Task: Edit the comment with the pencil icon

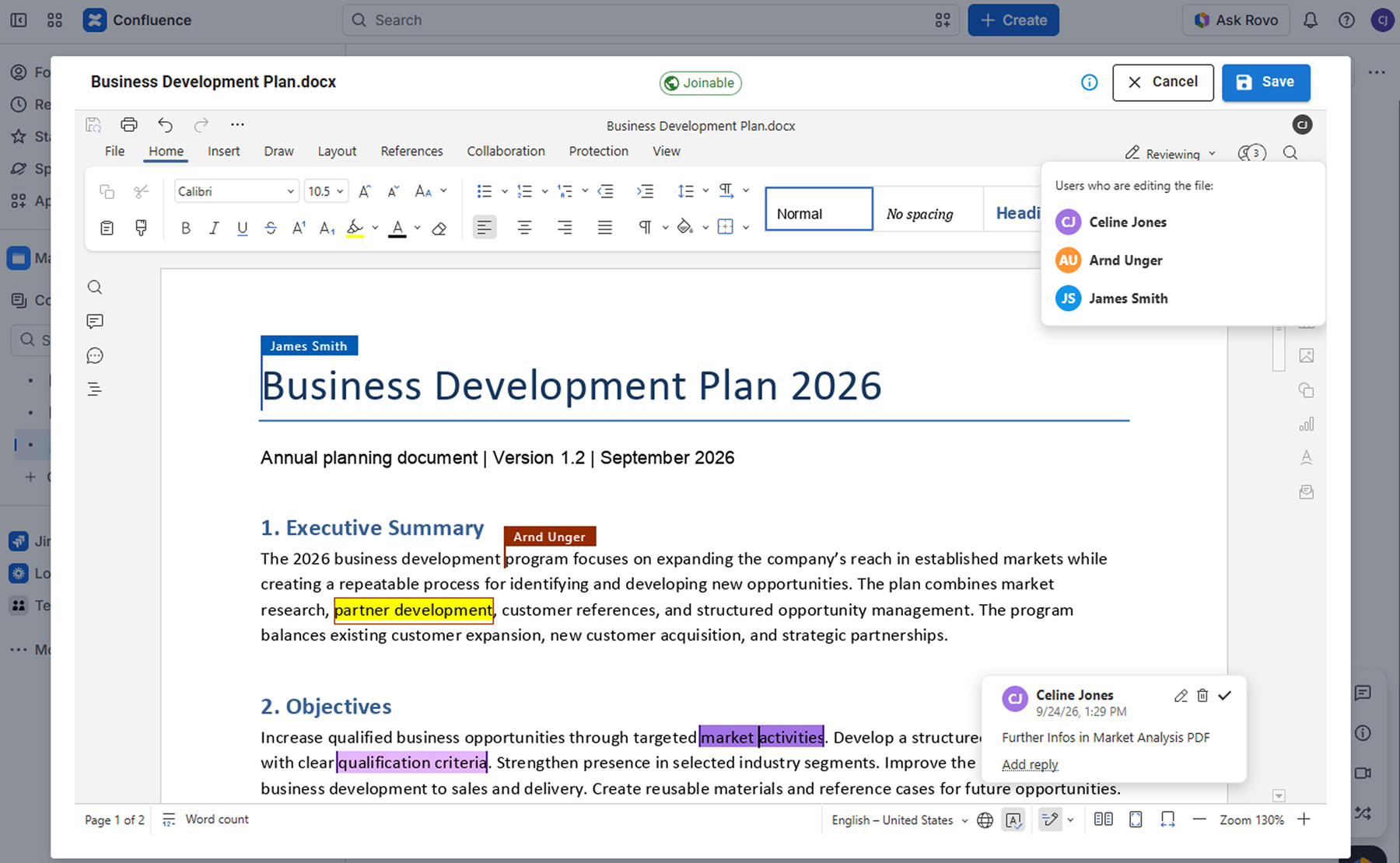Action: tap(1181, 695)
